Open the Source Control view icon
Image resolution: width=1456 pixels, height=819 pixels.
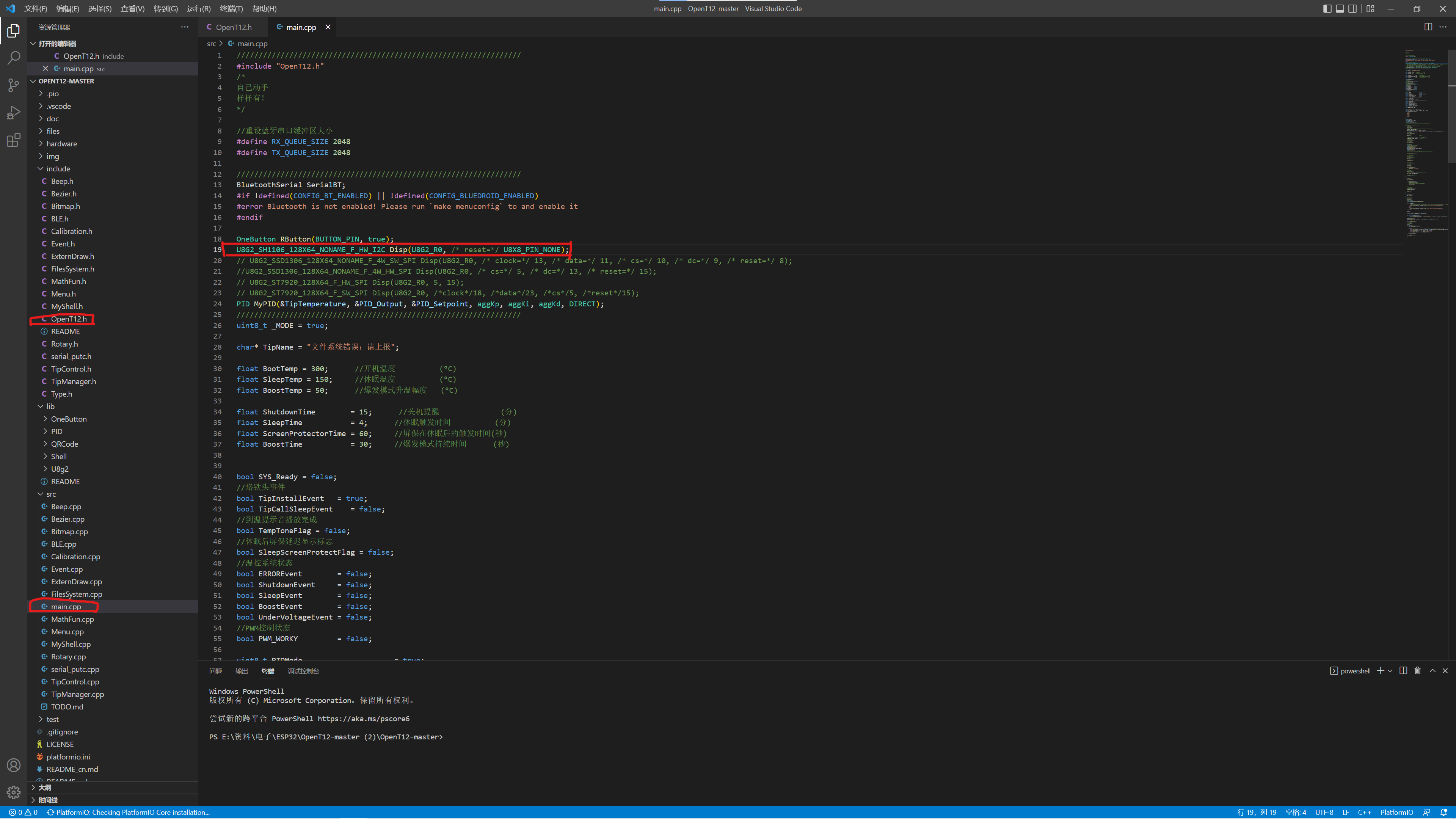tap(14, 85)
